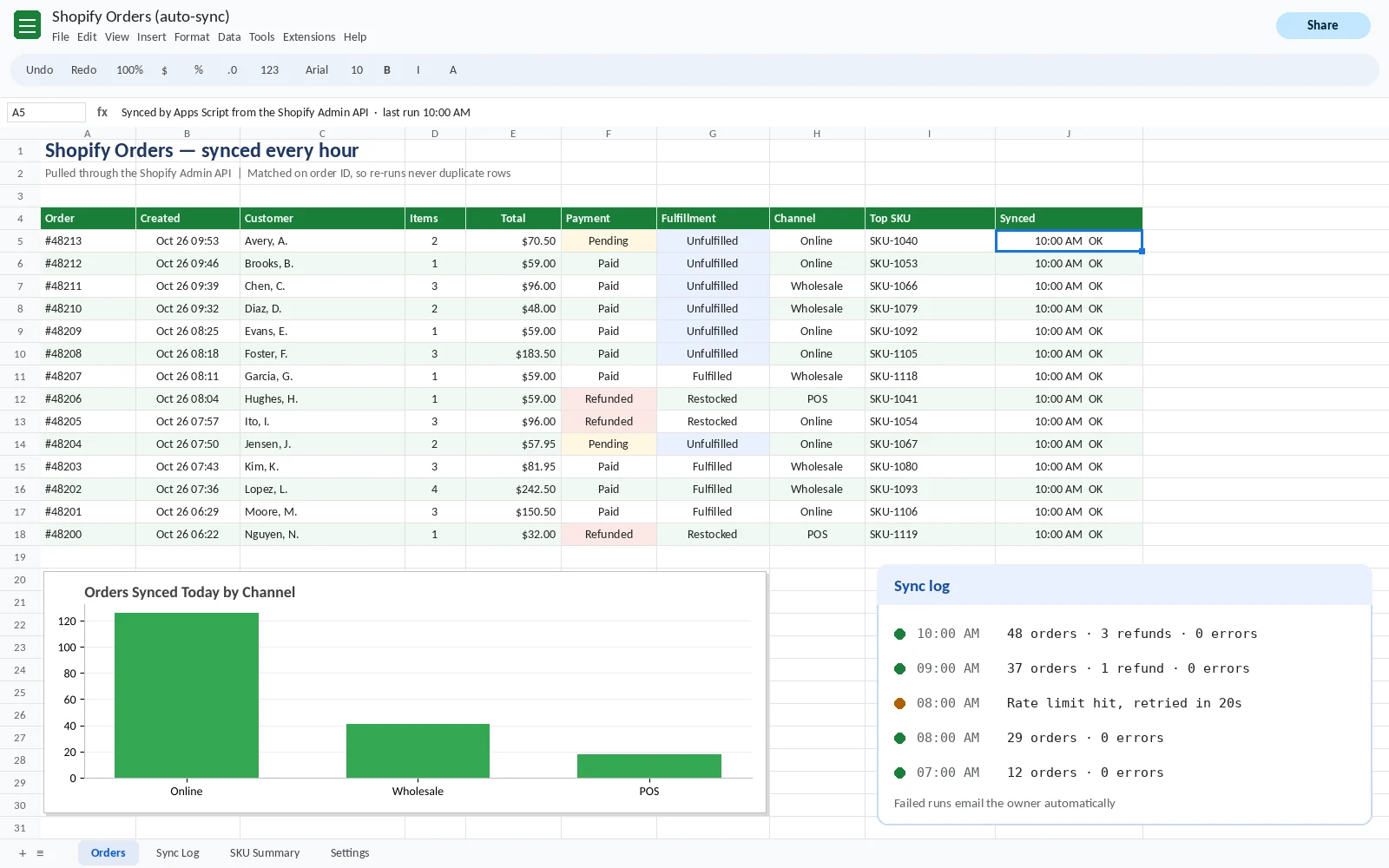Viewport: 1389px width, 868px height.
Task: Click the Order header cell
Action: tap(88, 219)
